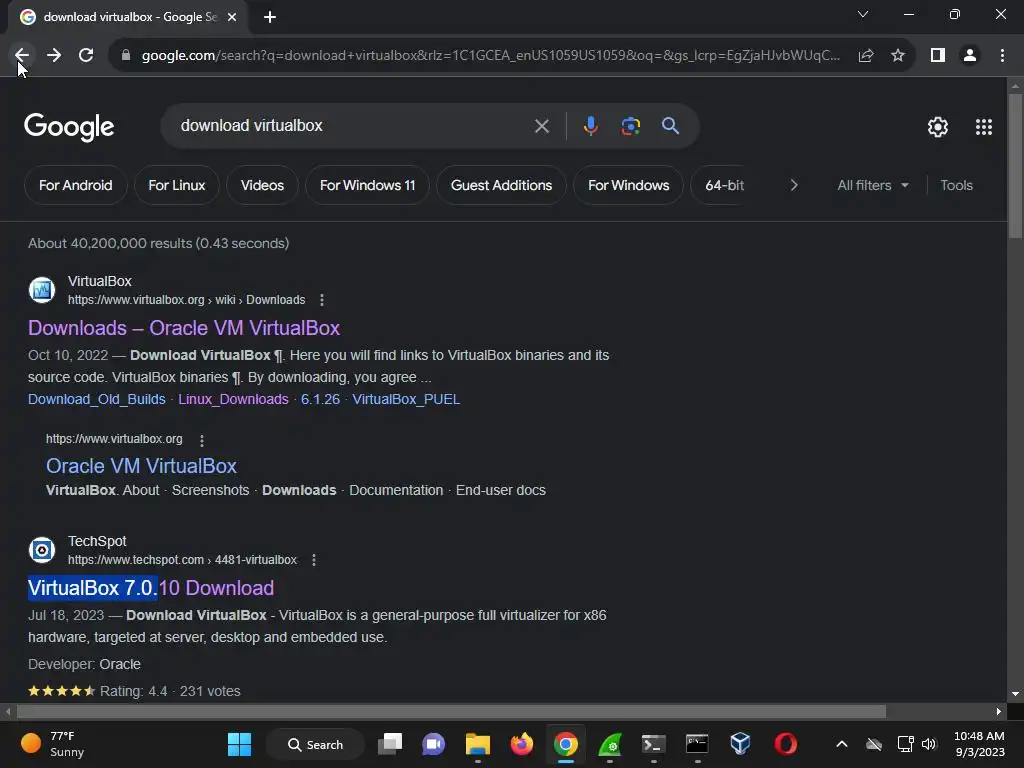
Task: Open File Explorer from the taskbar
Action: pyautogui.click(x=477, y=744)
